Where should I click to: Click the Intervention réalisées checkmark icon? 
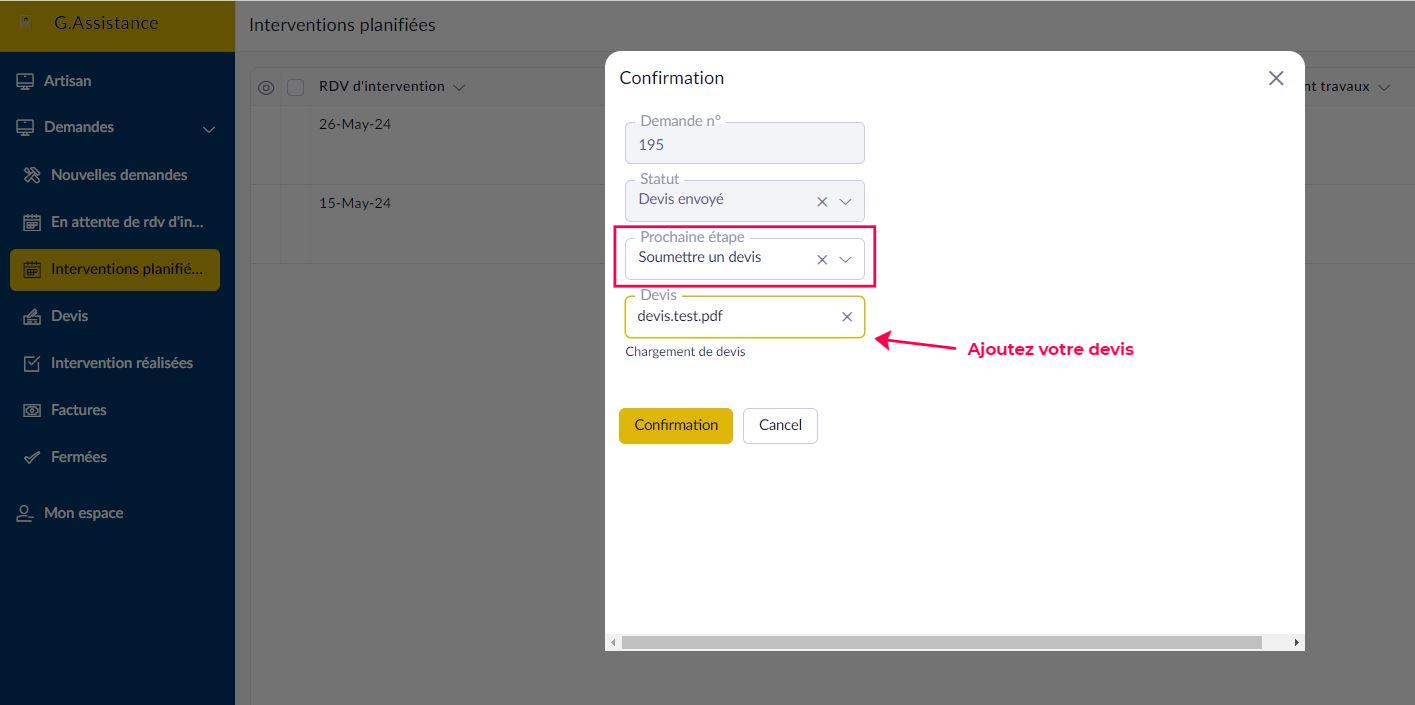(x=32, y=363)
